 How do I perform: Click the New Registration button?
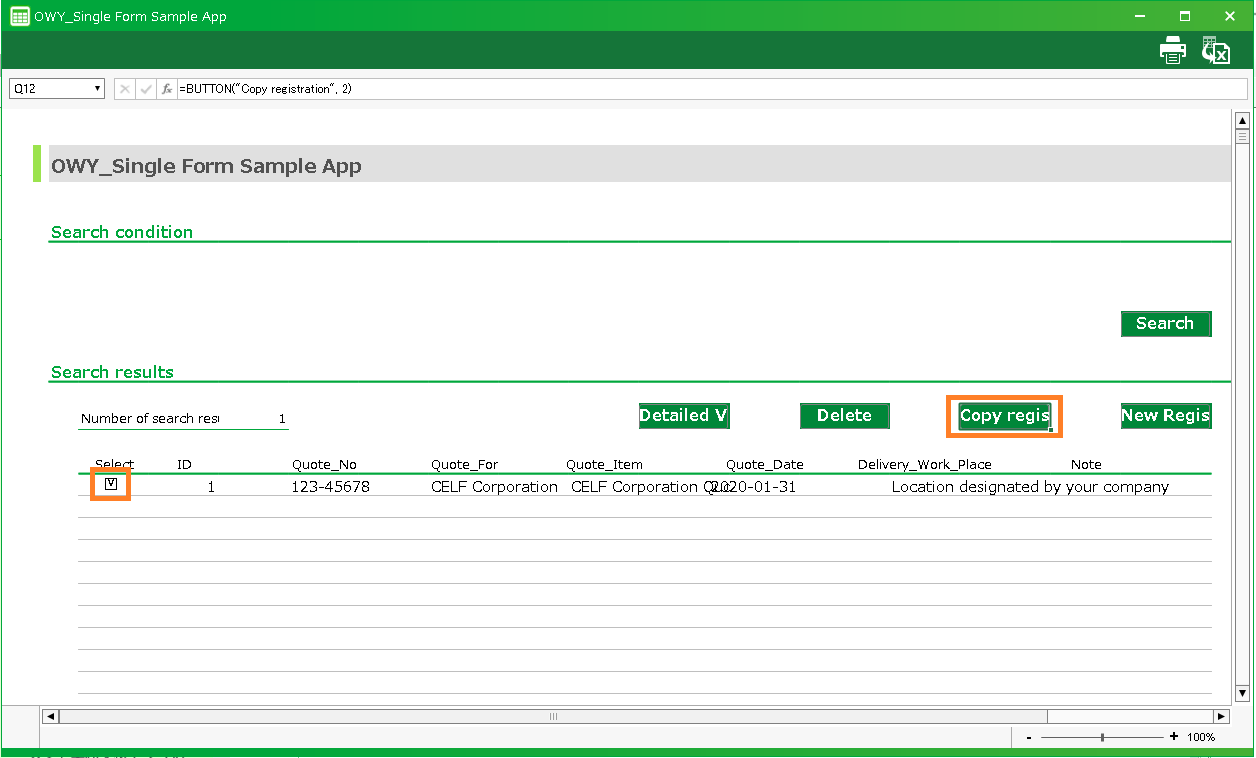click(1165, 416)
